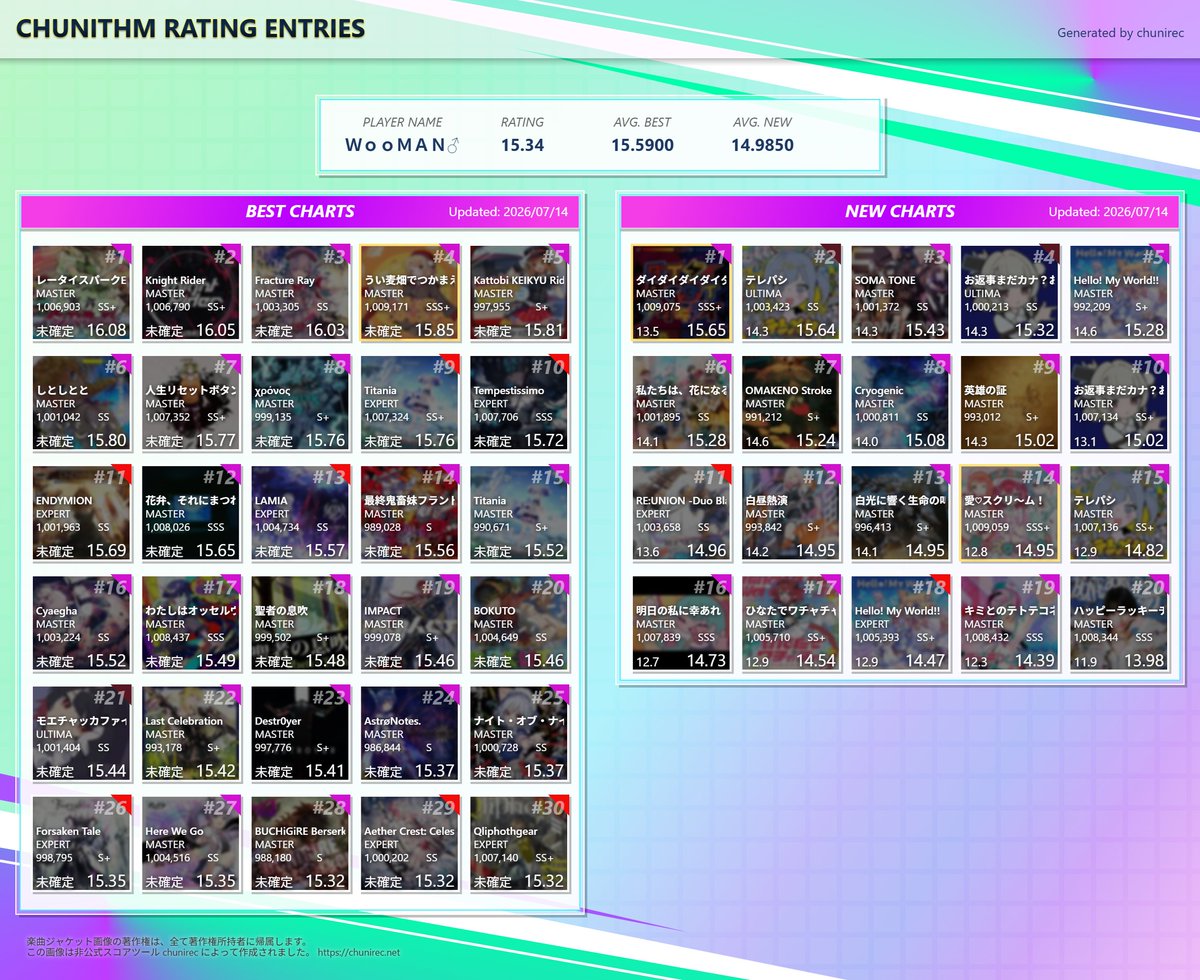Open the Aether Crest: Celestial card
Viewport: 1200px width, 980px height.
tap(410, 844)
